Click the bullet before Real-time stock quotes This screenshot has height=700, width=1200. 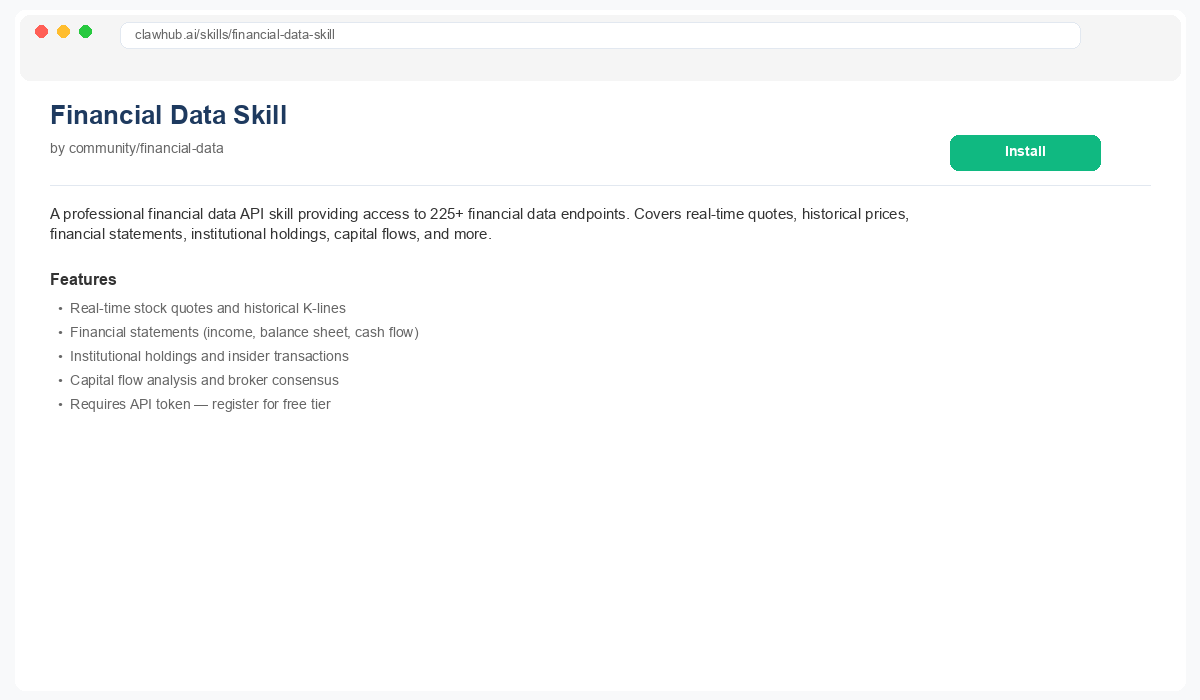tap(60, 309)
